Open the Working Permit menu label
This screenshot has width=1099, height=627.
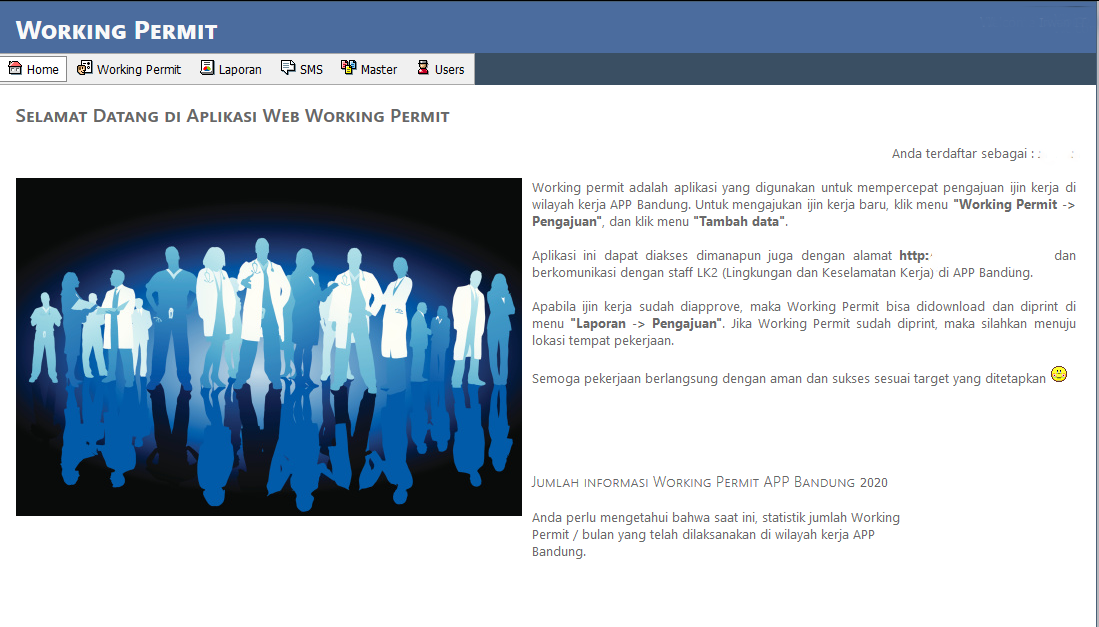click(x=139, y=70)
